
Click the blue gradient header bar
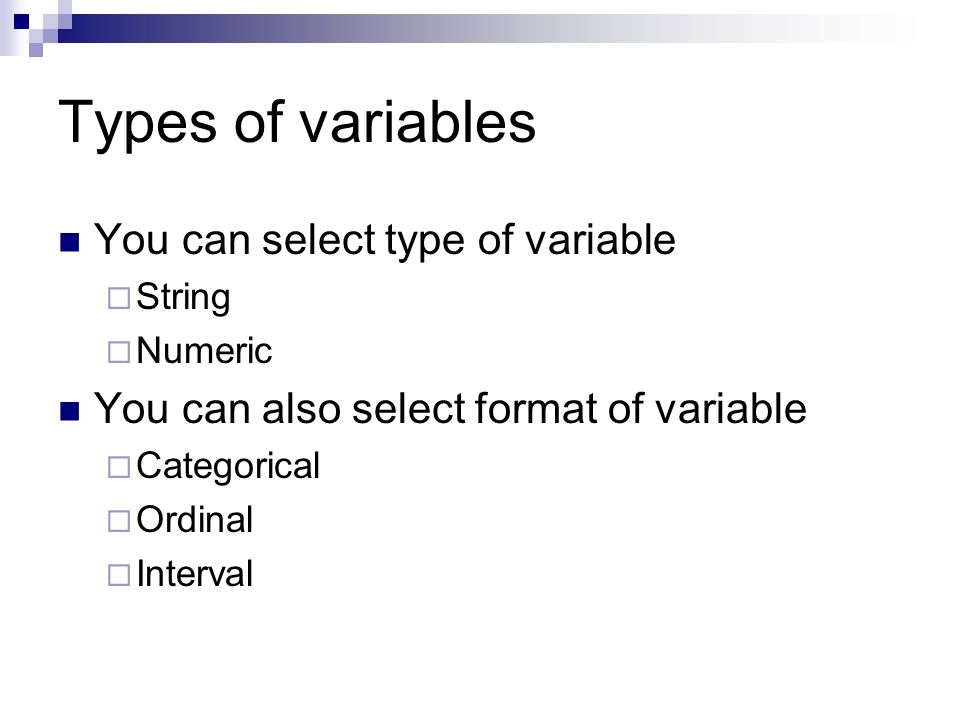point(490,28)
